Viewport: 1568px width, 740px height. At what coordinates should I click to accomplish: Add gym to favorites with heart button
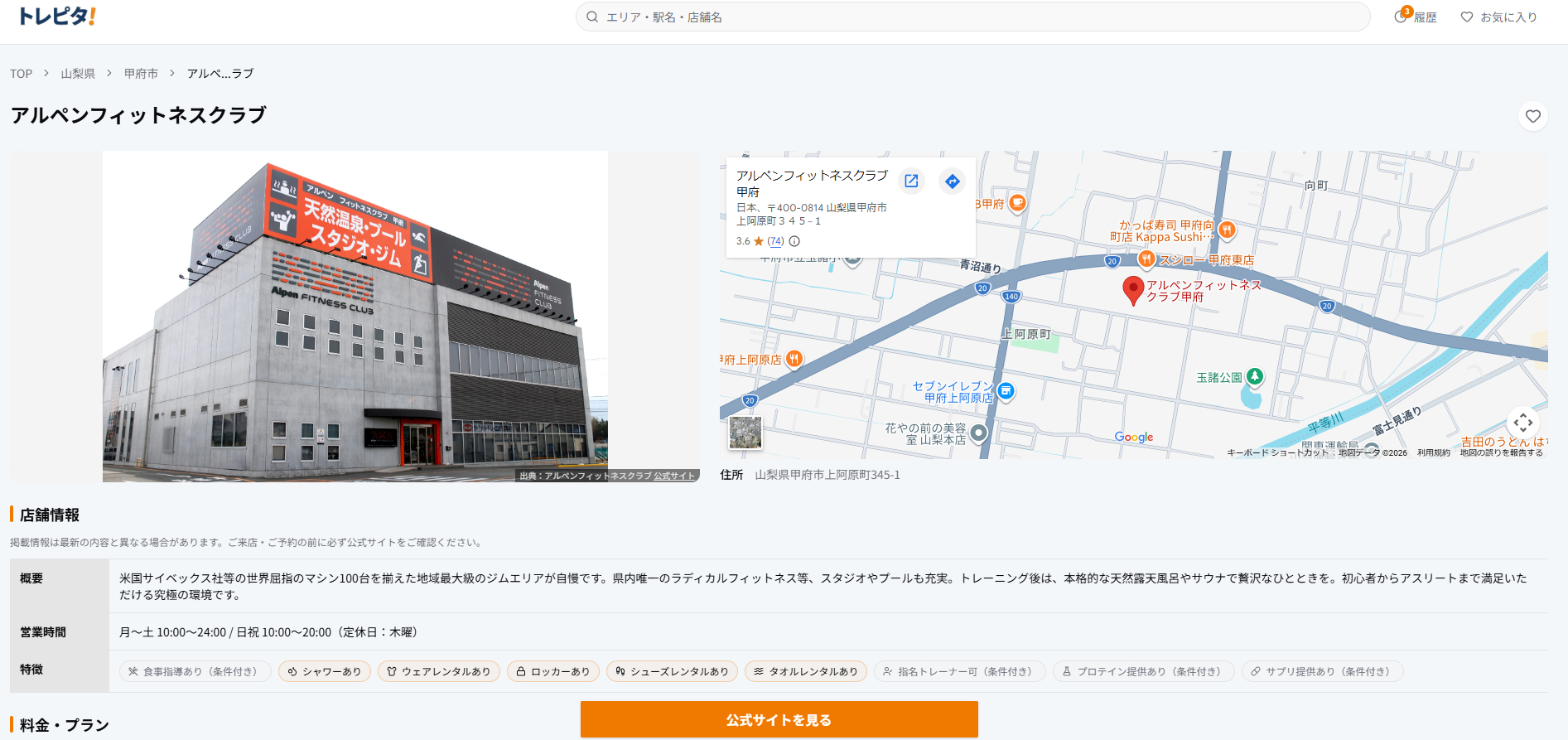click(1532, 116)
